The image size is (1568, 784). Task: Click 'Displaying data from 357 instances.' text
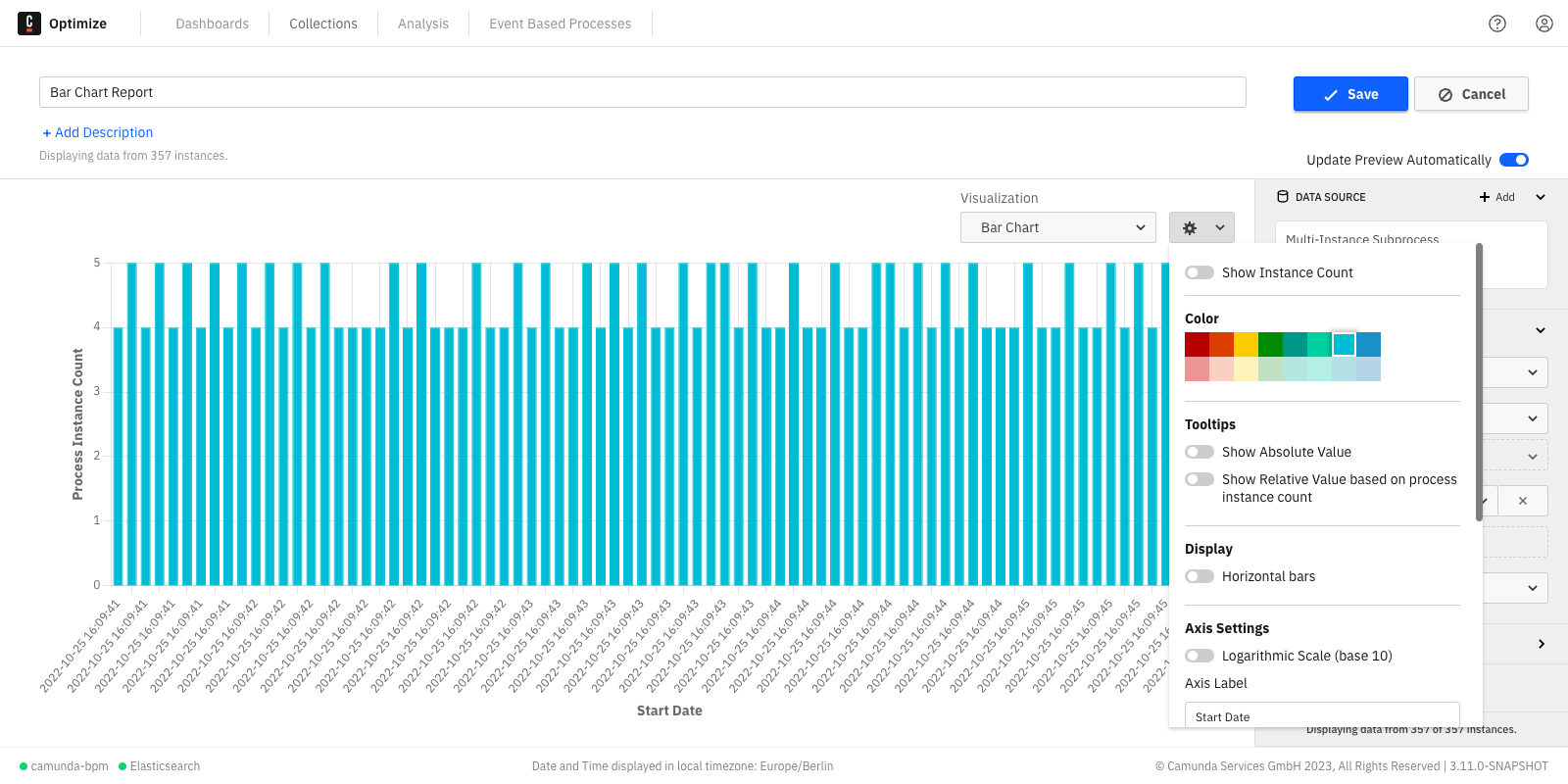coord(133,156)
